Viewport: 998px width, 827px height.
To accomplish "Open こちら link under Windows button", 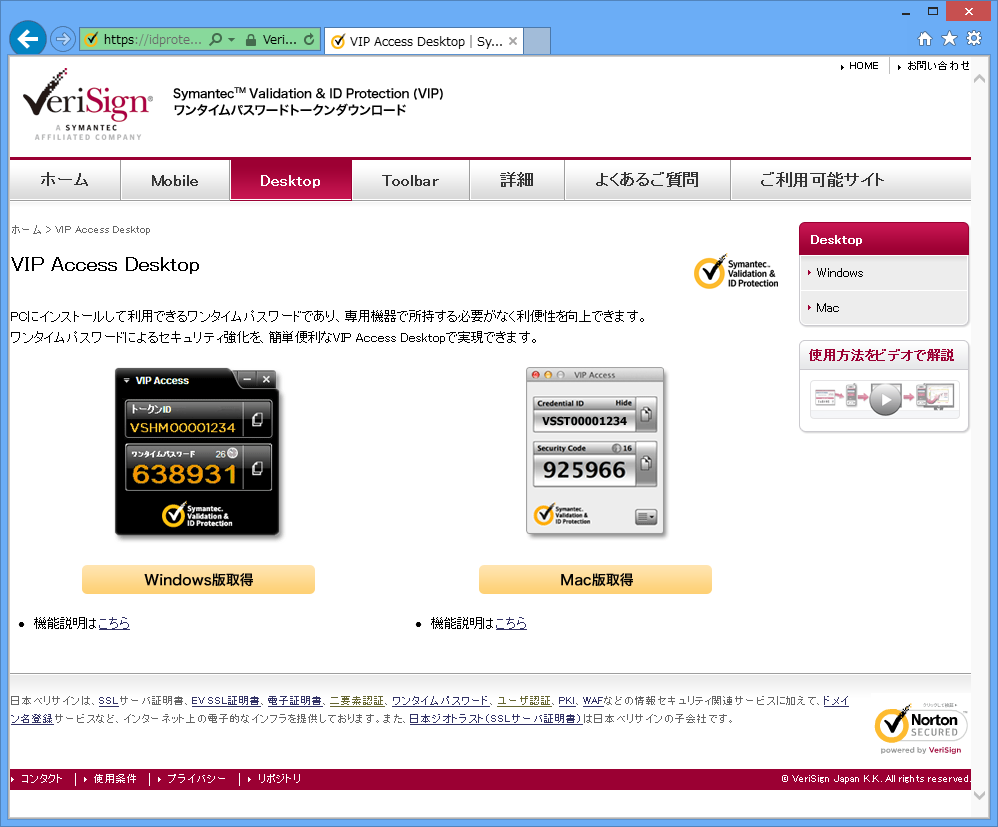I will coord(114,623).
